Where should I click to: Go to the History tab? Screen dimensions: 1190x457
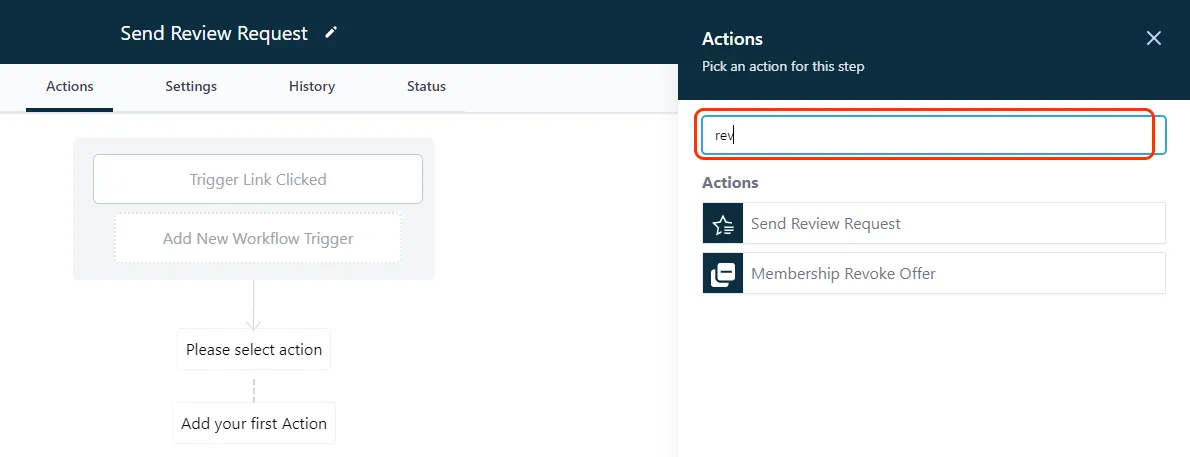coord(312,86)
